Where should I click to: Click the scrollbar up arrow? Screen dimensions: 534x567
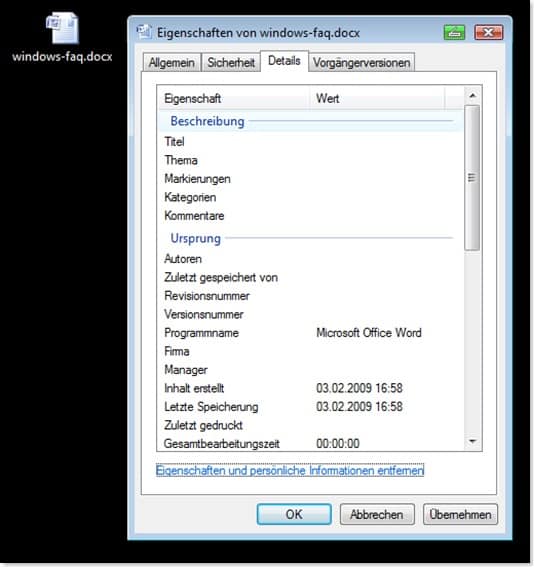pyautogui.click(x=472, y=95)
